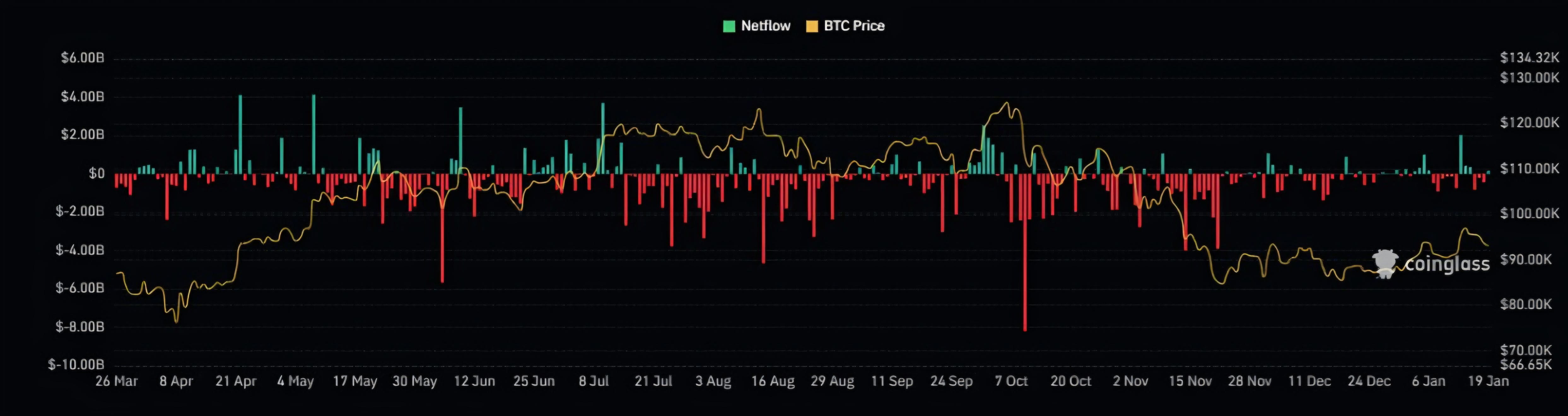Viewport: 1568px width, 416px height.
Task: Click the coinglass watermark text
Action: pyautogui.click(x=1447, y=264)
